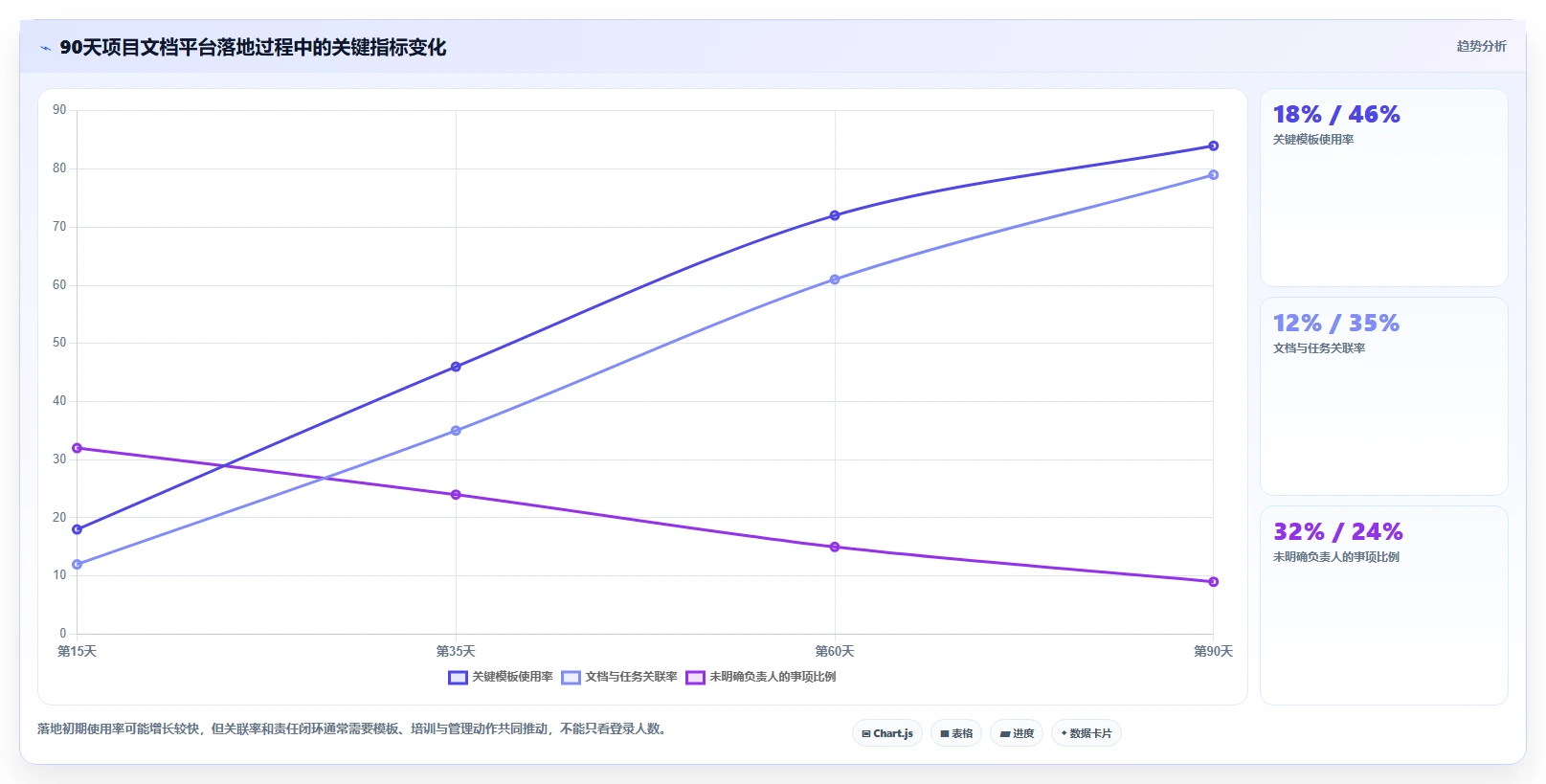Hide the 文档与任务关联率 series via legend label

tap(632, 677)
